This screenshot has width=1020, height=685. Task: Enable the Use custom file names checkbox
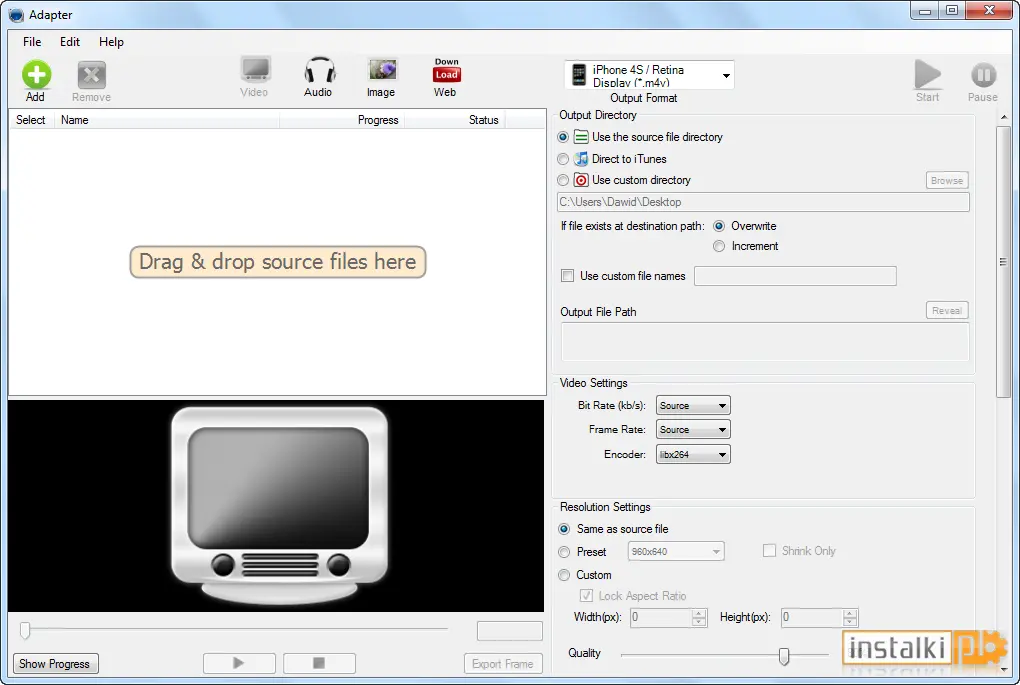tap(568, 276)
